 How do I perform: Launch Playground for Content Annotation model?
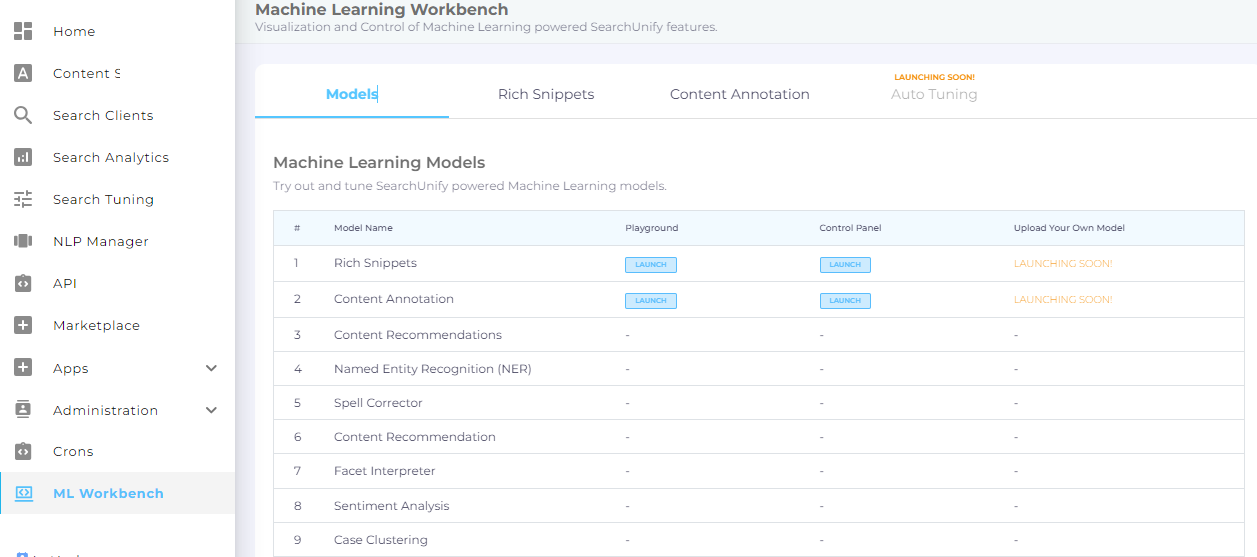tap(651, 300)
